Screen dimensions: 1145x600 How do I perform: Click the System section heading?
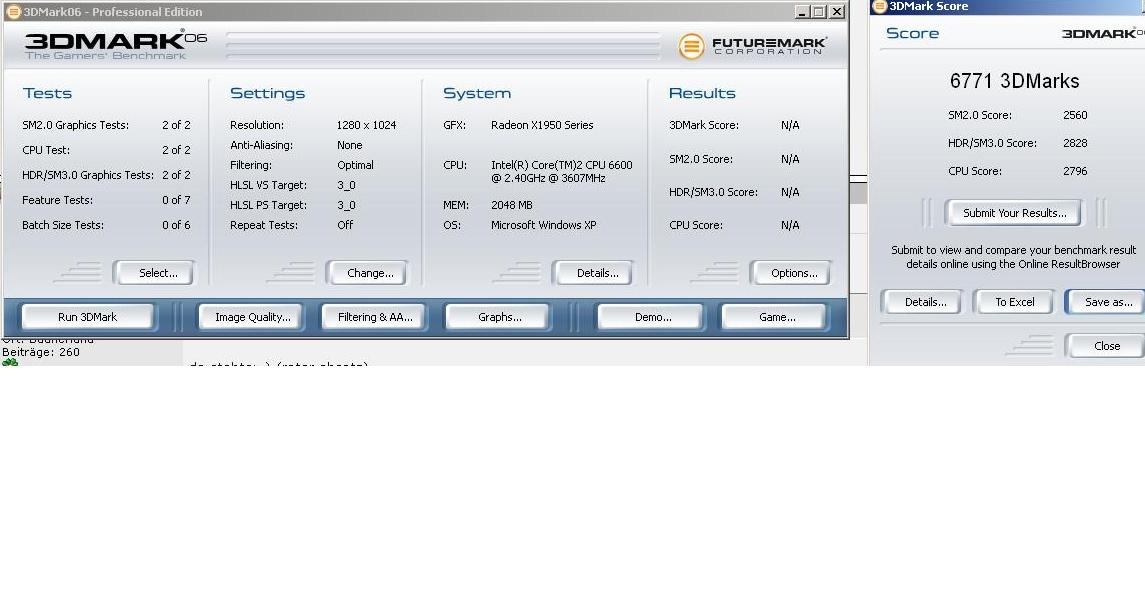477,93
